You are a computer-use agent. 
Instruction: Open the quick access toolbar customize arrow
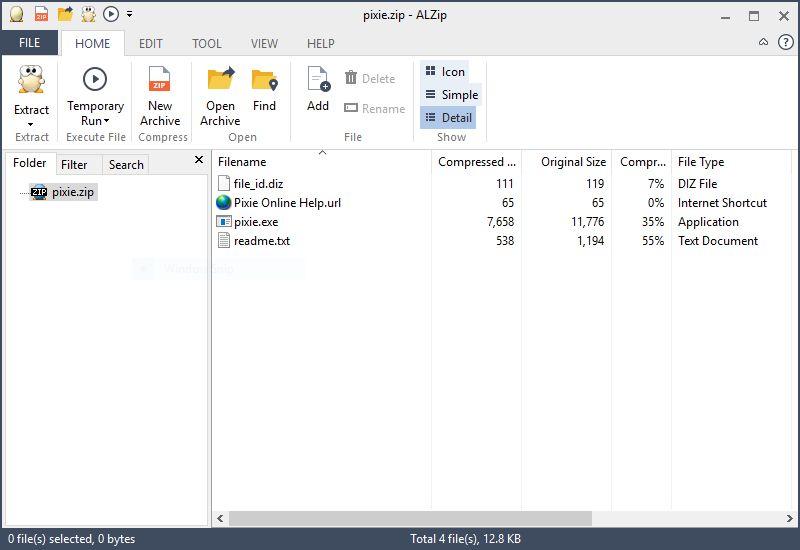(x=130, y=14)
